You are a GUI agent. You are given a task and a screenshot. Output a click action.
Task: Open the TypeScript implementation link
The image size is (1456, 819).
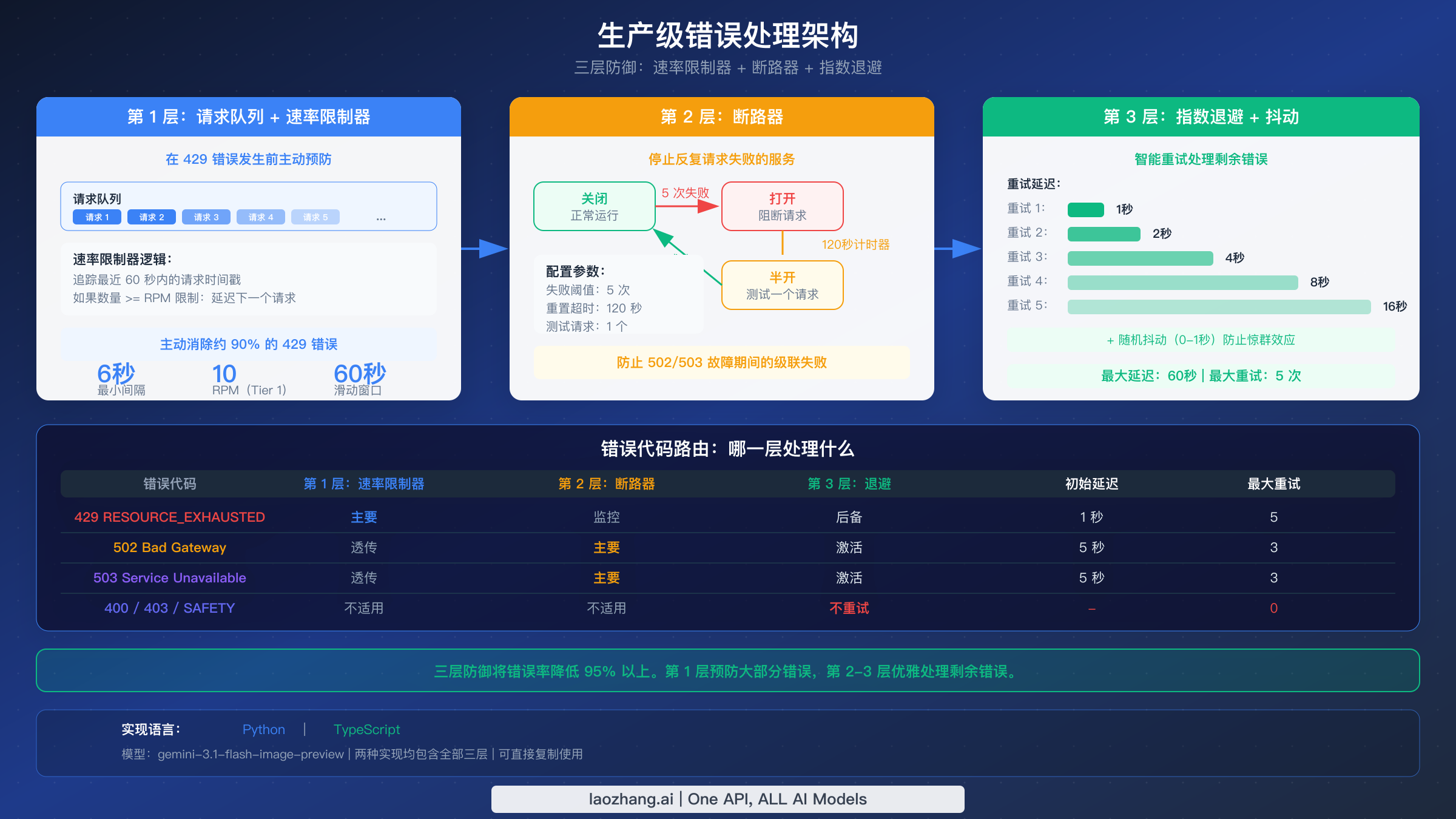tap(367, 729)
